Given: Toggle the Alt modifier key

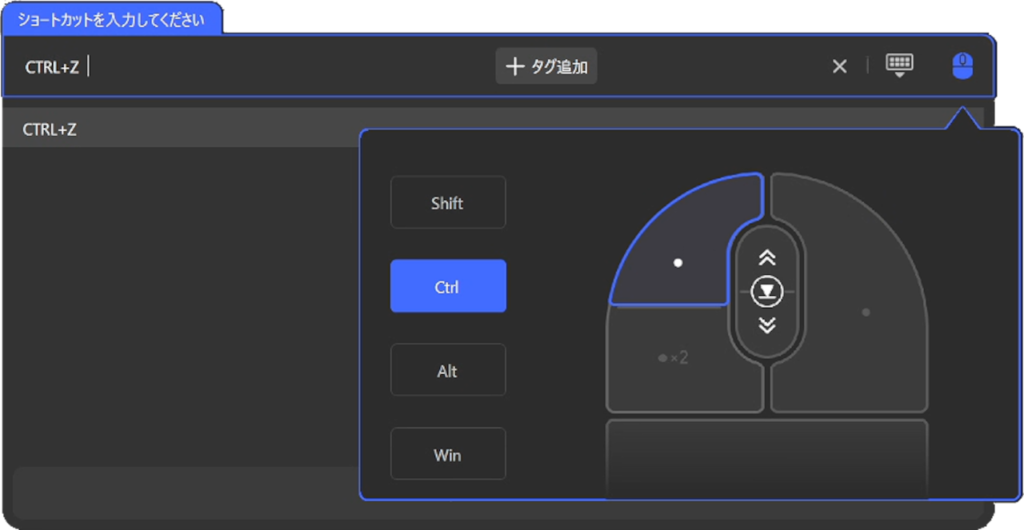Looking at the screenshot, I should coord(447,371).
